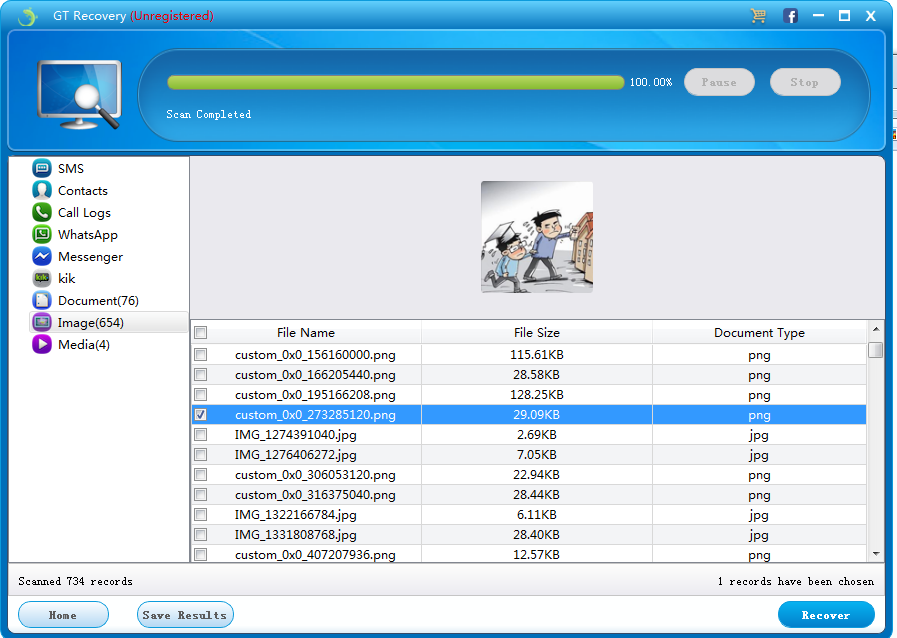The height and width of the screenshot is (638, 897).
Task: Toggle the select-all checkbox in header
Action: click(x=201, y=332)
